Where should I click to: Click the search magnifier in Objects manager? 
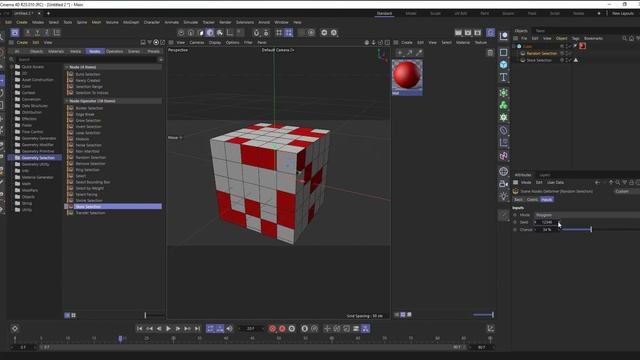pyautogui.click(x=624, y=38)
